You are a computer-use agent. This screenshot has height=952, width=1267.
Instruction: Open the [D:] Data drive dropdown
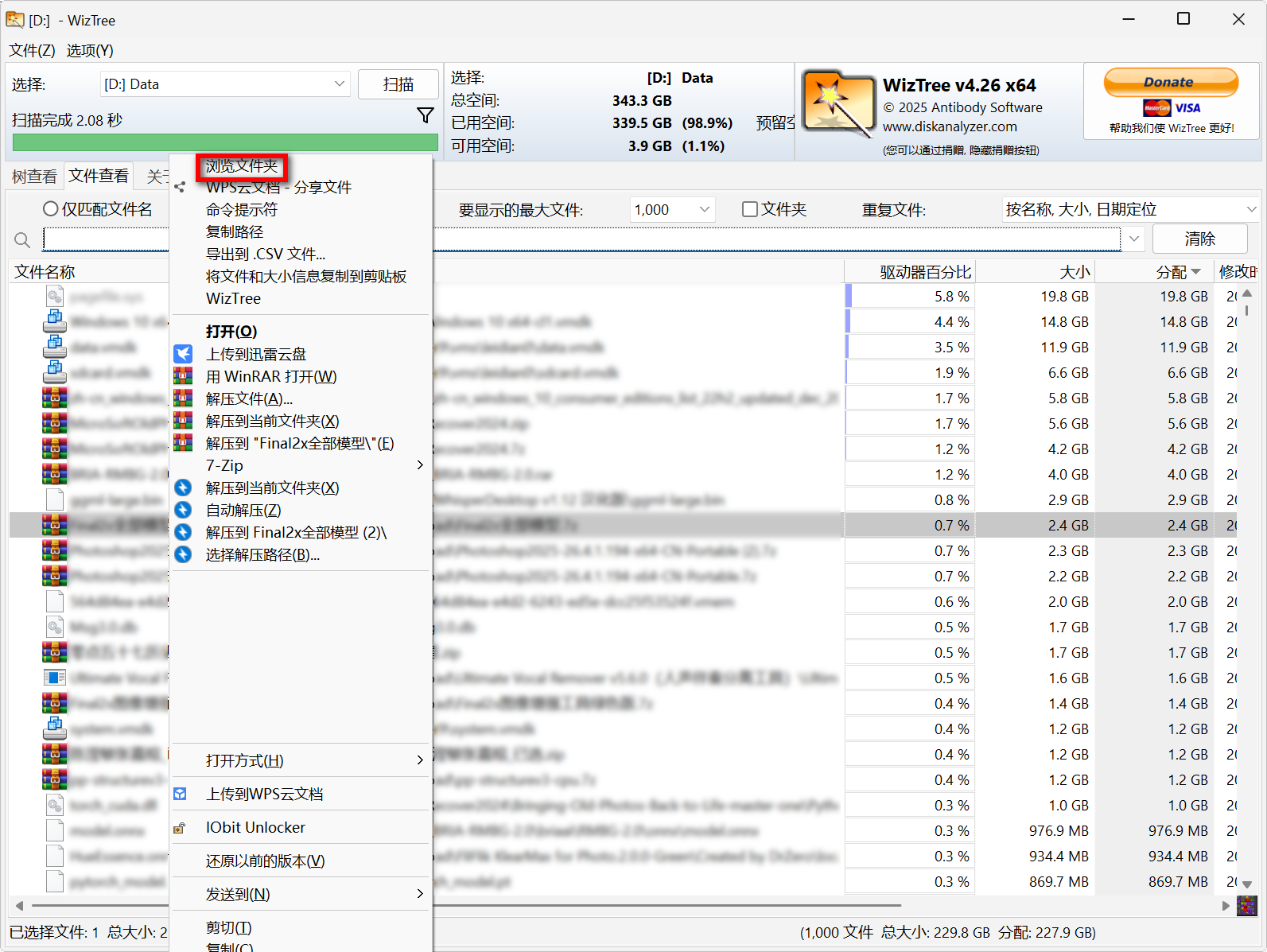(x=225, y=84)
